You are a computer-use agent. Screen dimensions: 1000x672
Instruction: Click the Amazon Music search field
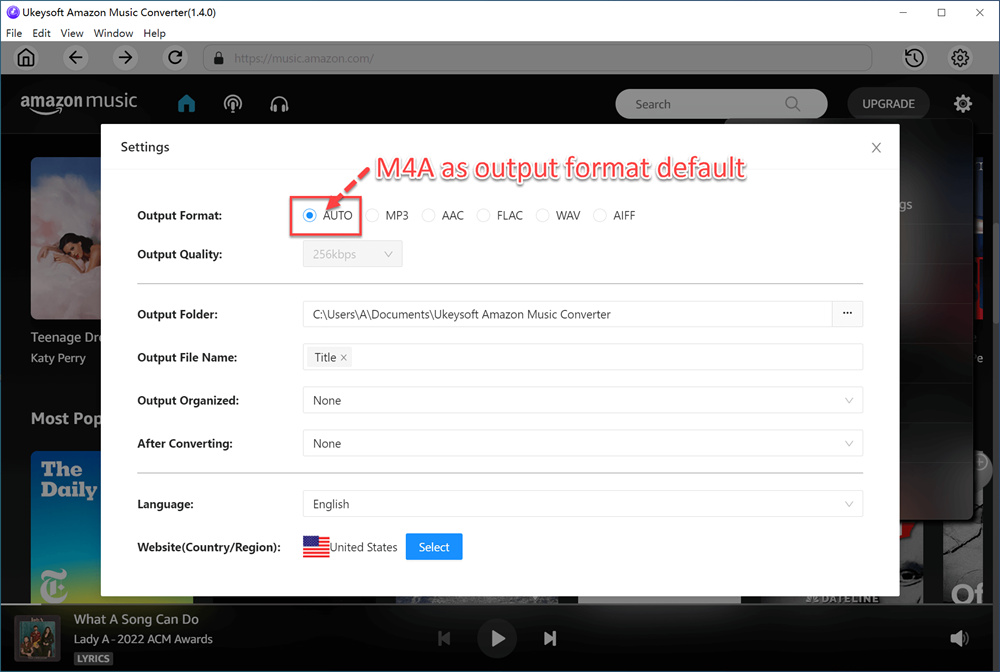(721, 104)
